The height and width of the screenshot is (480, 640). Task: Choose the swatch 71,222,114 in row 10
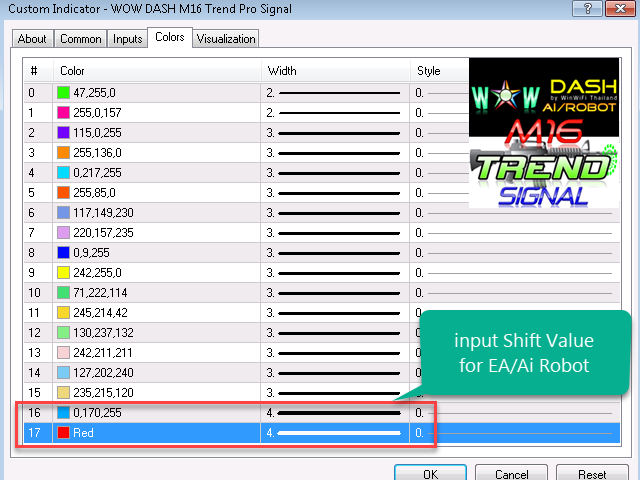[x=63, y=293]
